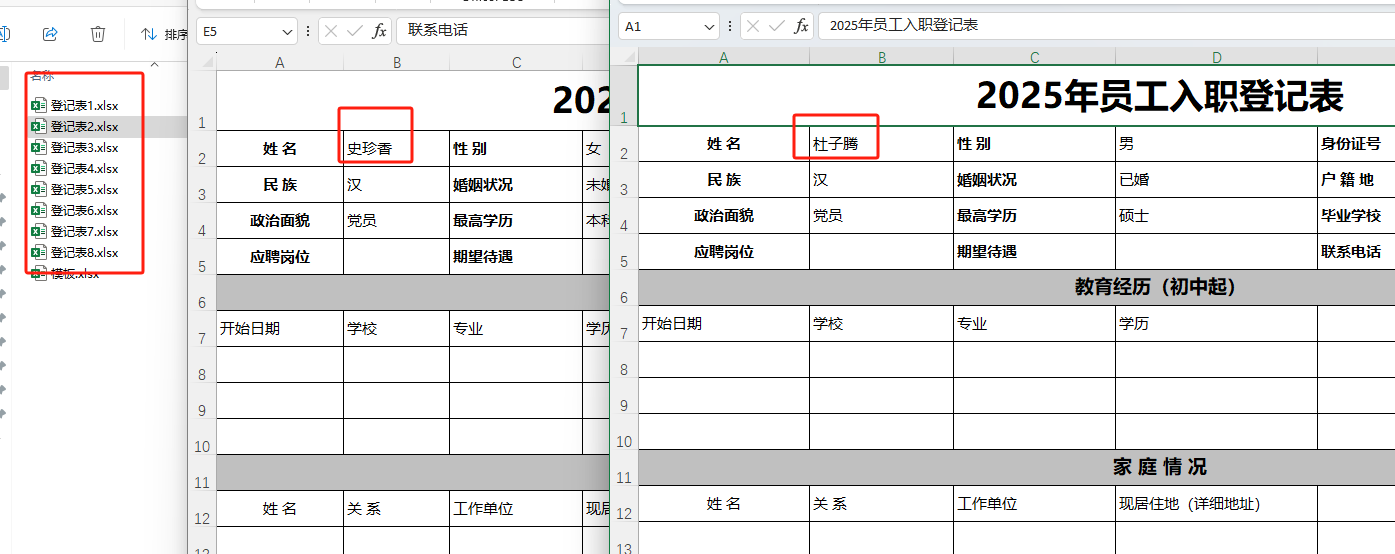Click the Enter checkmark in left Excel formula bar
Viewport: 1395px width, 554px height.
[354, 31]
